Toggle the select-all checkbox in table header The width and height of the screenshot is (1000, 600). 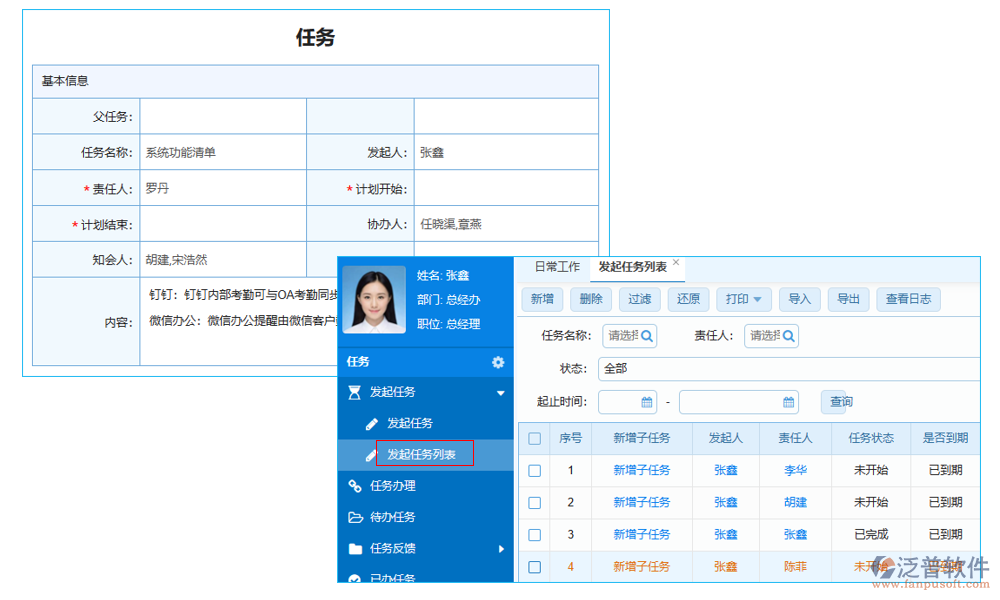pos(534,438)
